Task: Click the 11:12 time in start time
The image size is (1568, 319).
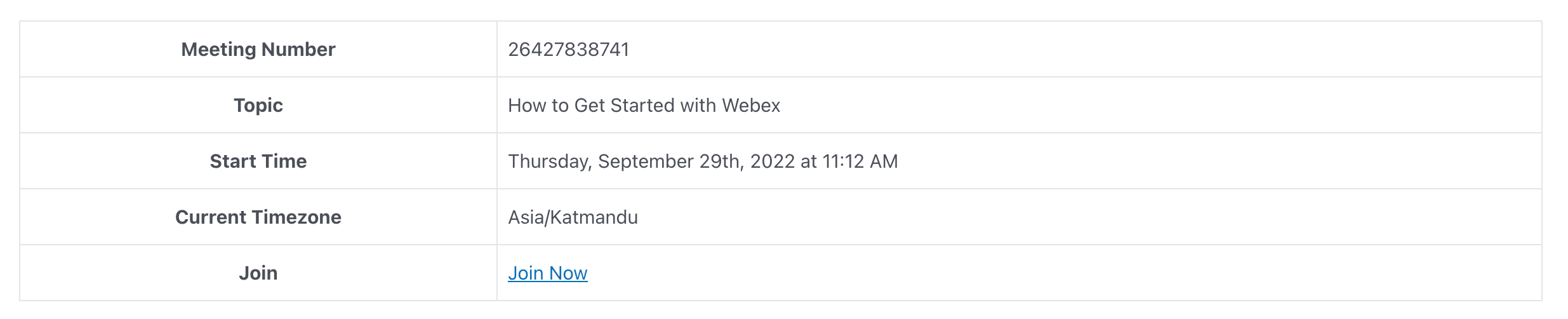Action: tap(843, 161)
